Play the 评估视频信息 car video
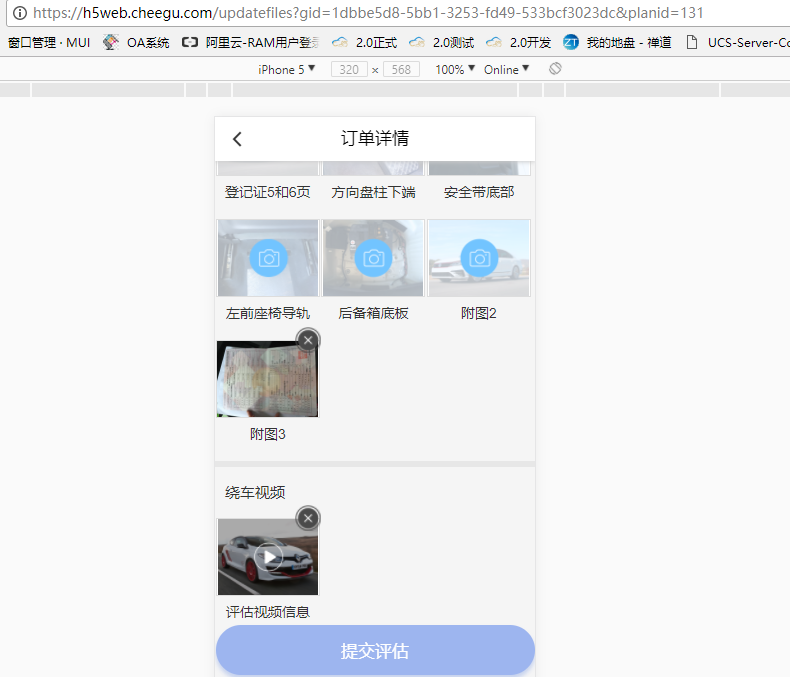This screenshot has height=677, width=790. coord(268,557)
